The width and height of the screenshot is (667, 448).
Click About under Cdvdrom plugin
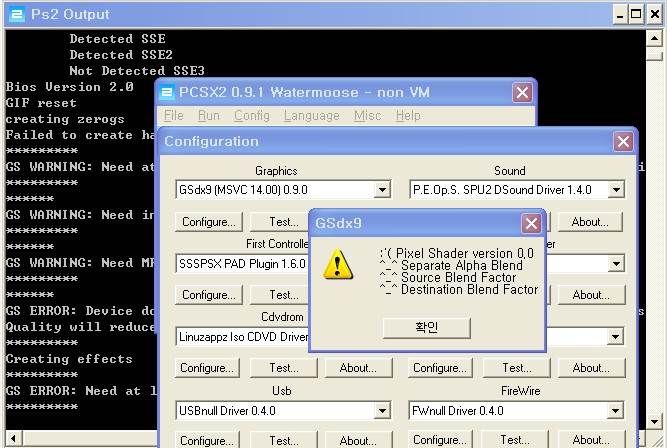click(x=358, y=368)
